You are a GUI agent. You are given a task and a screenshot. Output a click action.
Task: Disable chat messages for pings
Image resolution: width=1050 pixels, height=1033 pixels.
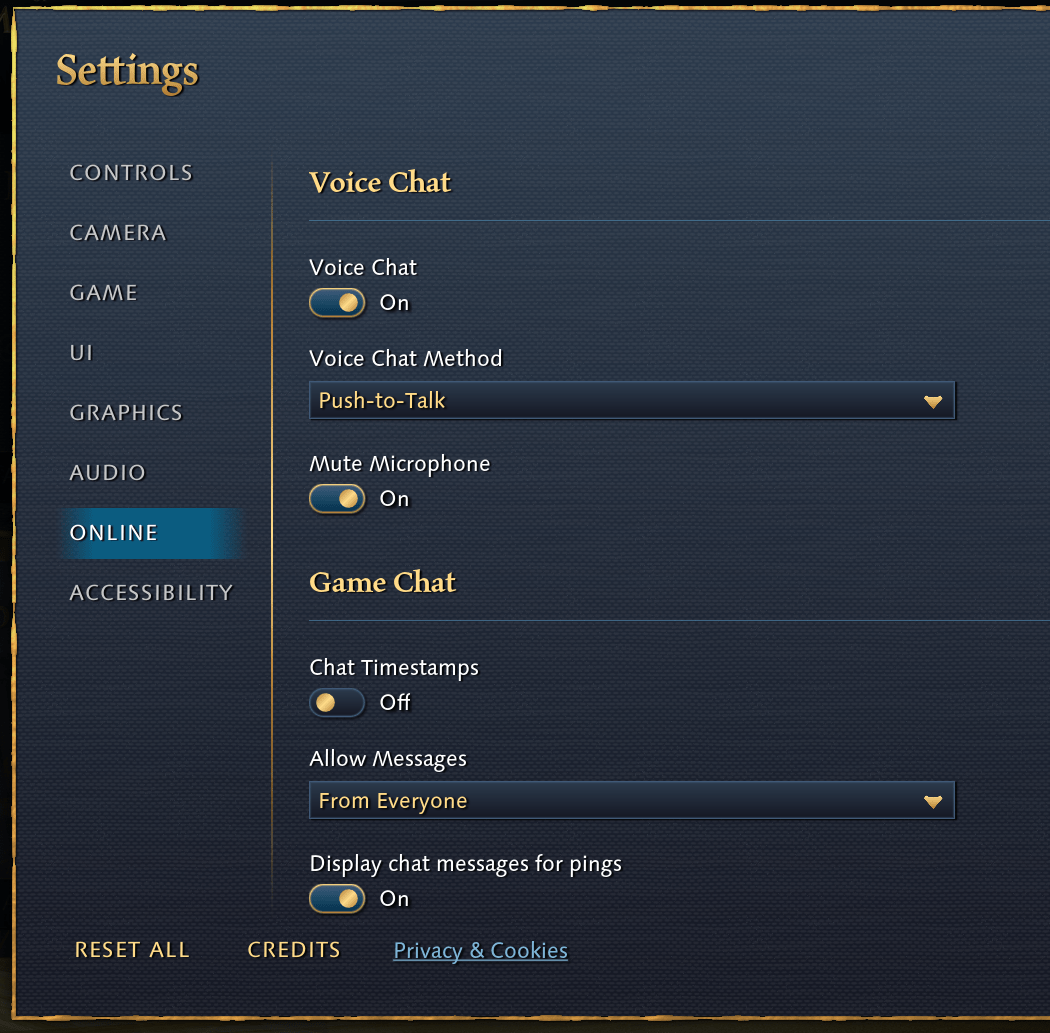337,899
